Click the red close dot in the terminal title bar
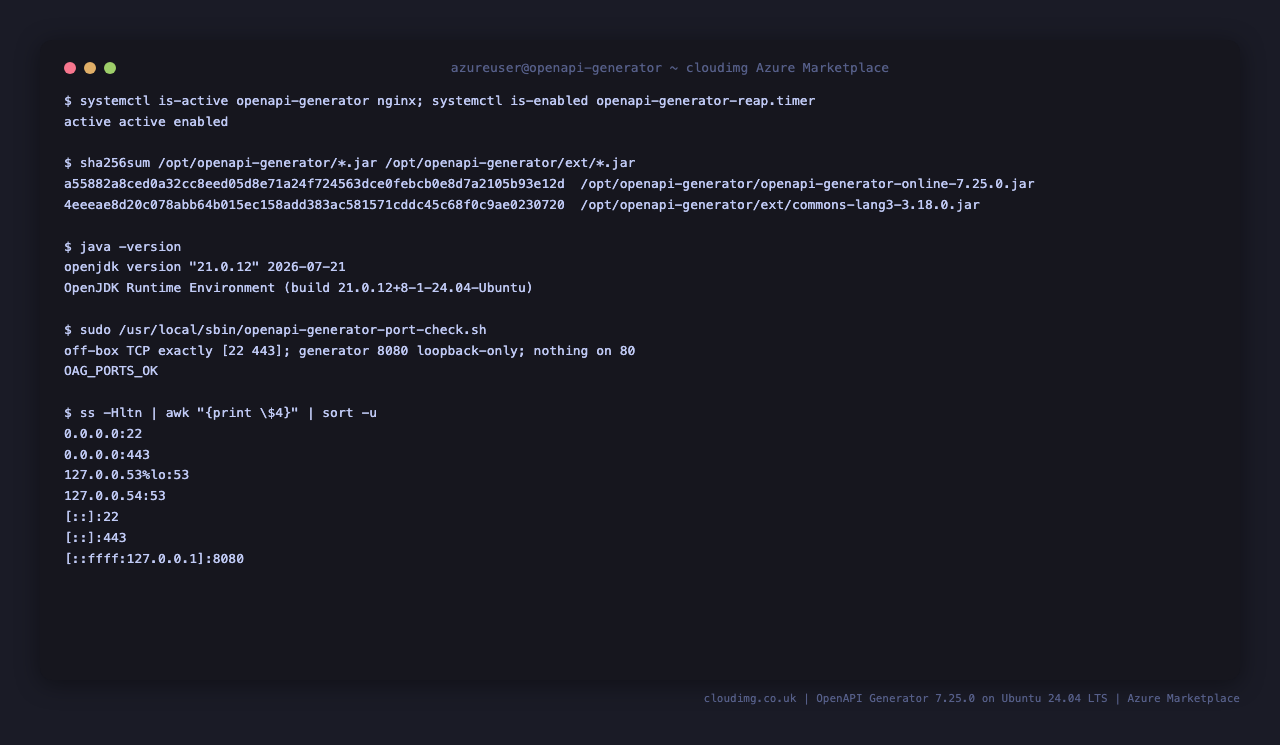1280x745 pixels. [70, 68]
